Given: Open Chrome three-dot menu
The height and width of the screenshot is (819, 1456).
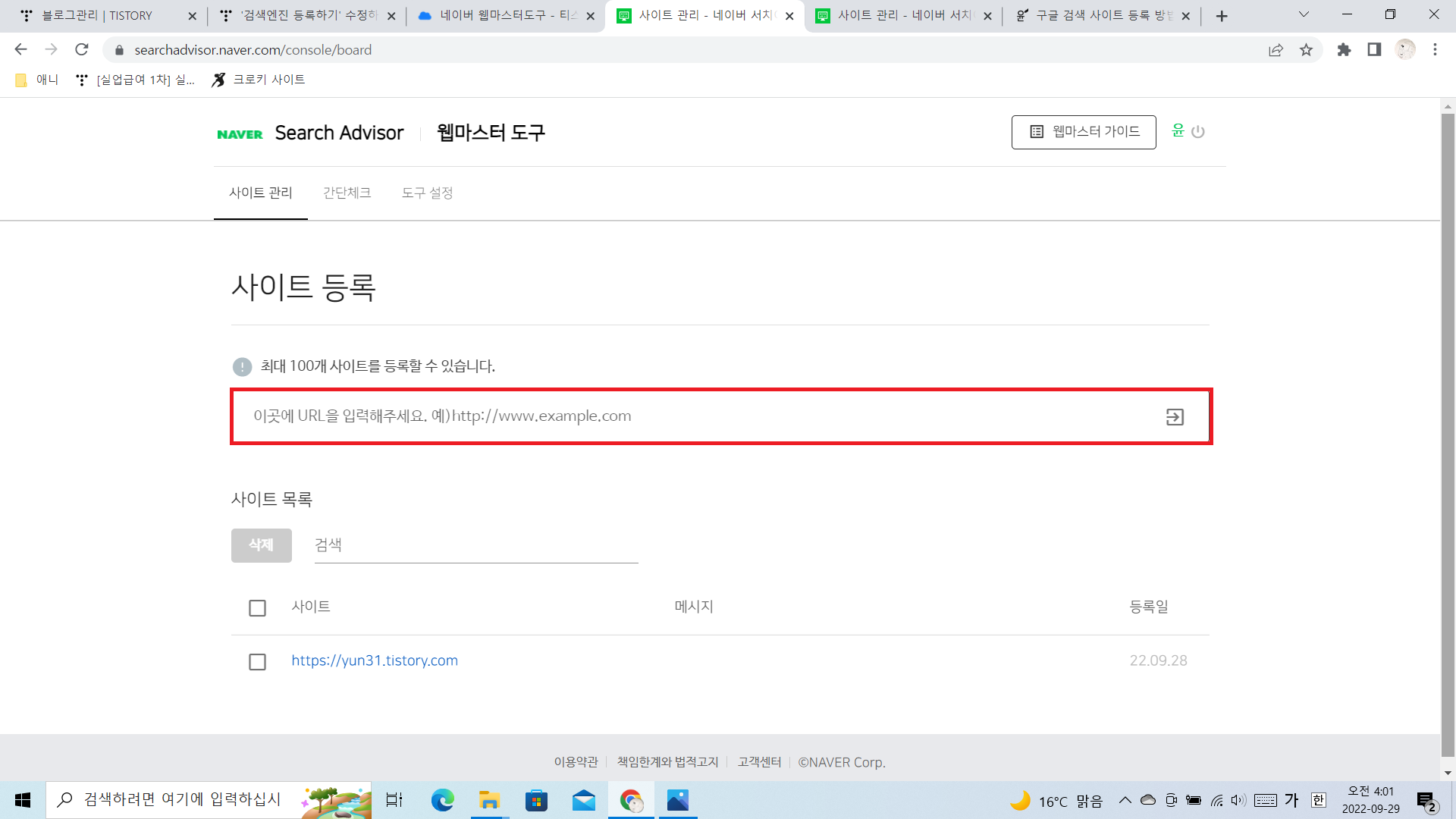Looking at the screenshot, I should pos(1435,50).
